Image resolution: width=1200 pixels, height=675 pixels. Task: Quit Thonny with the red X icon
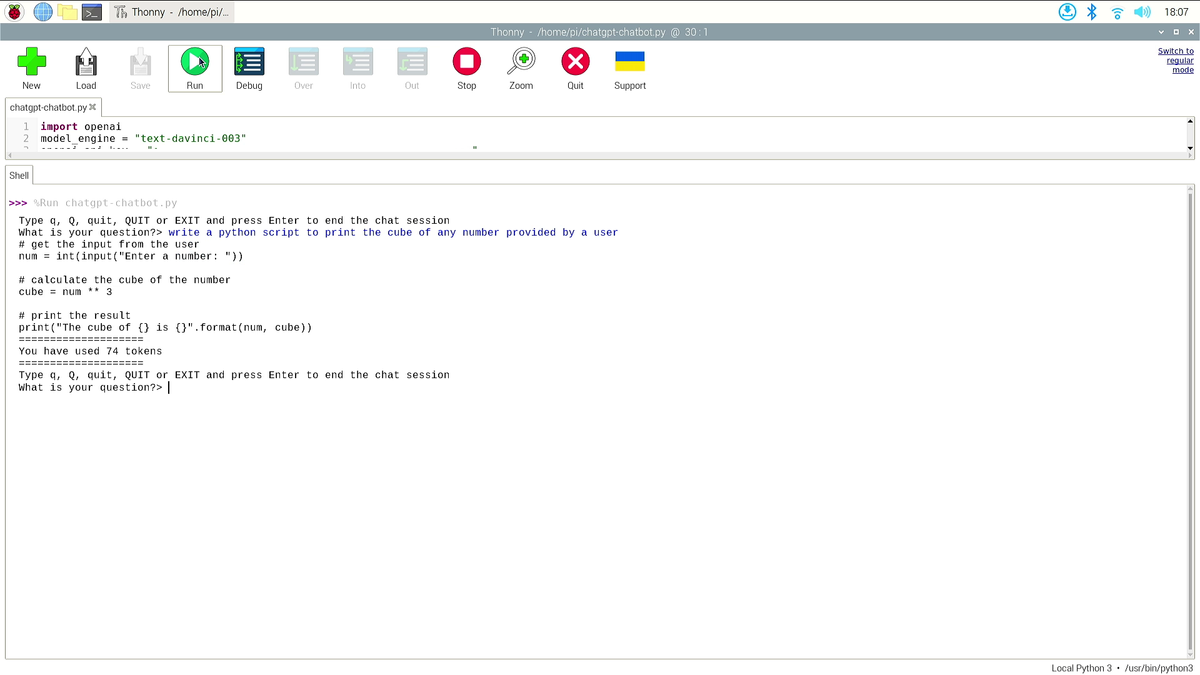point(575,68)
